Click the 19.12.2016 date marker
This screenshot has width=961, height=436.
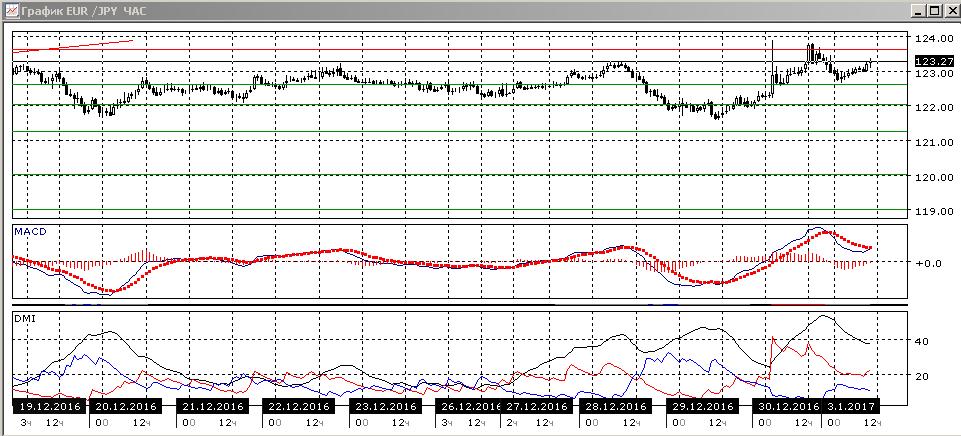coord(50,406)
